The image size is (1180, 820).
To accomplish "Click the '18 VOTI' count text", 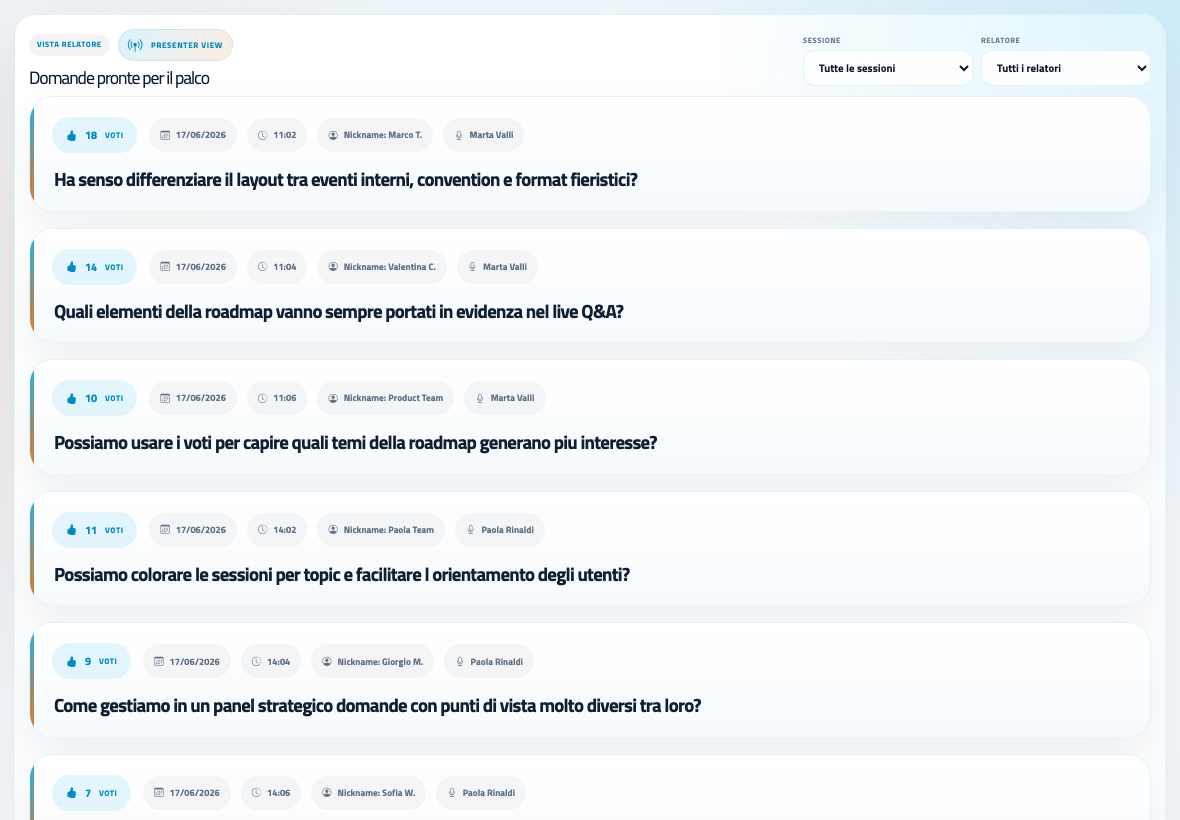I will coord(104,135).
